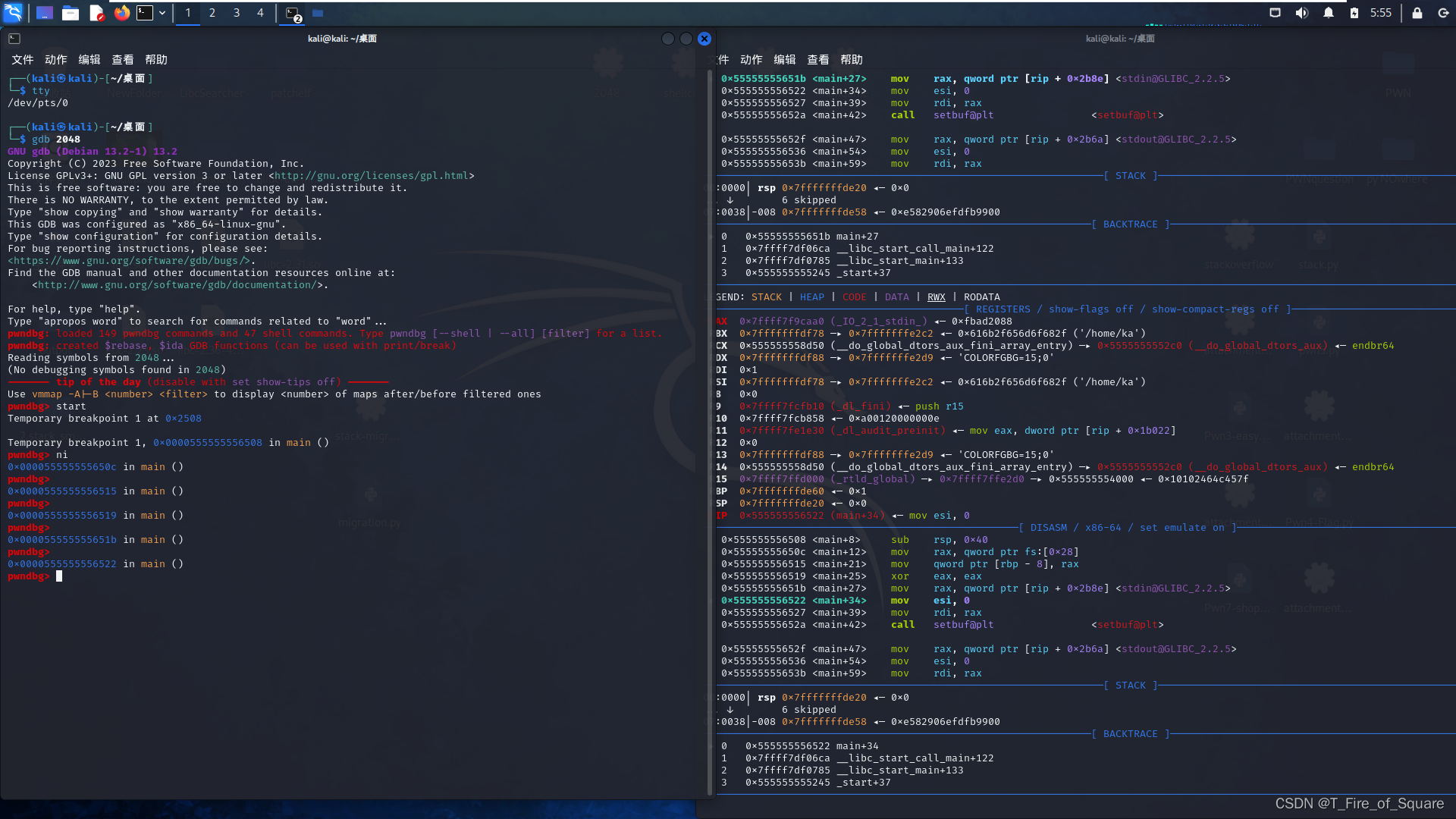This screenshot has height=819, width=1456.
Task: Open the Kali applications menu
Action: click(x=13, y=13)
